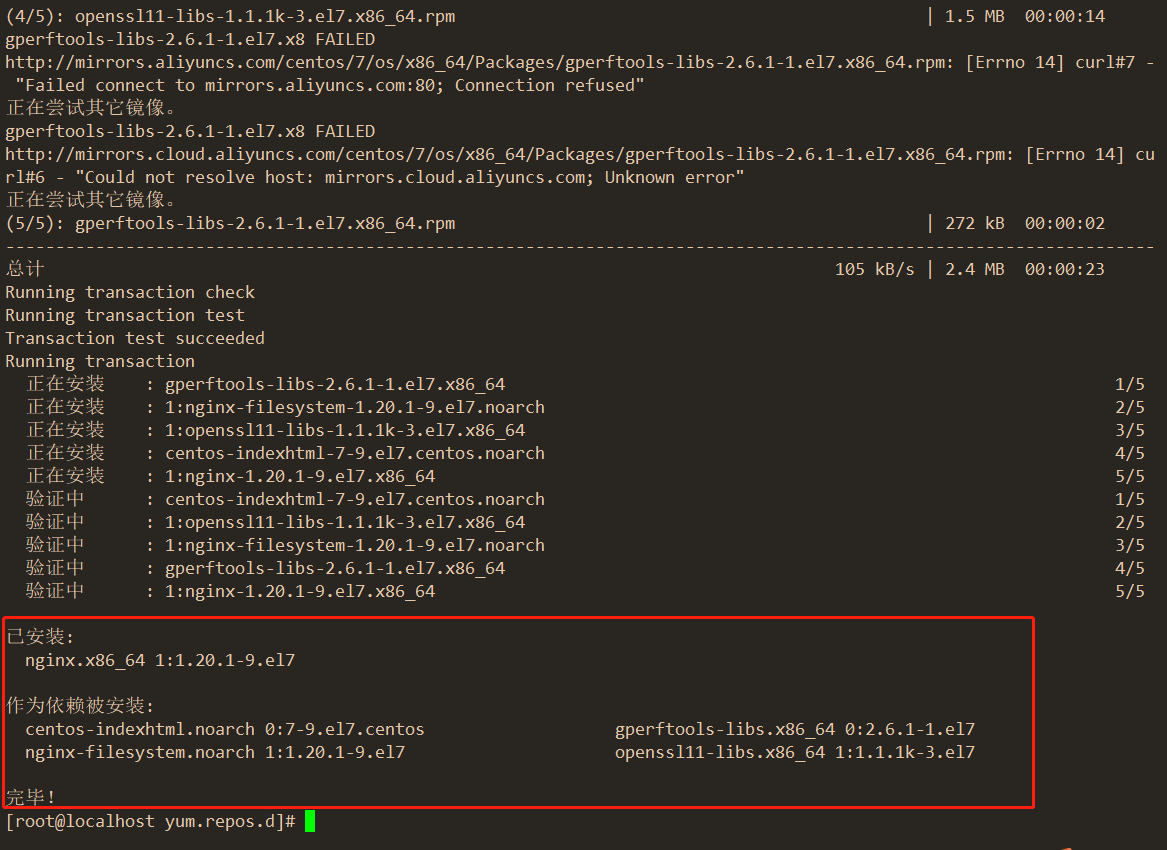Click the root@localhost yum.repos.d prompt text

(150, 821)
